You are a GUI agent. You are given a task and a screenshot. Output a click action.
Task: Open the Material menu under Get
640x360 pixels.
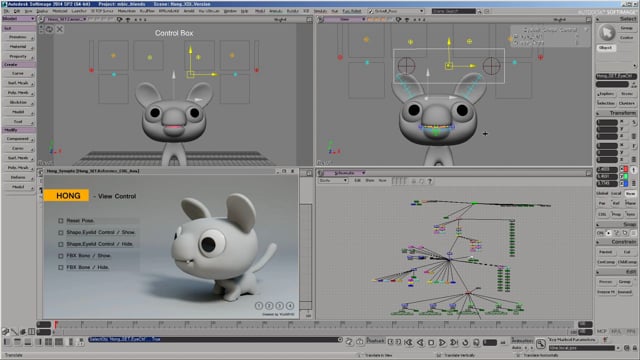(19, 47)
